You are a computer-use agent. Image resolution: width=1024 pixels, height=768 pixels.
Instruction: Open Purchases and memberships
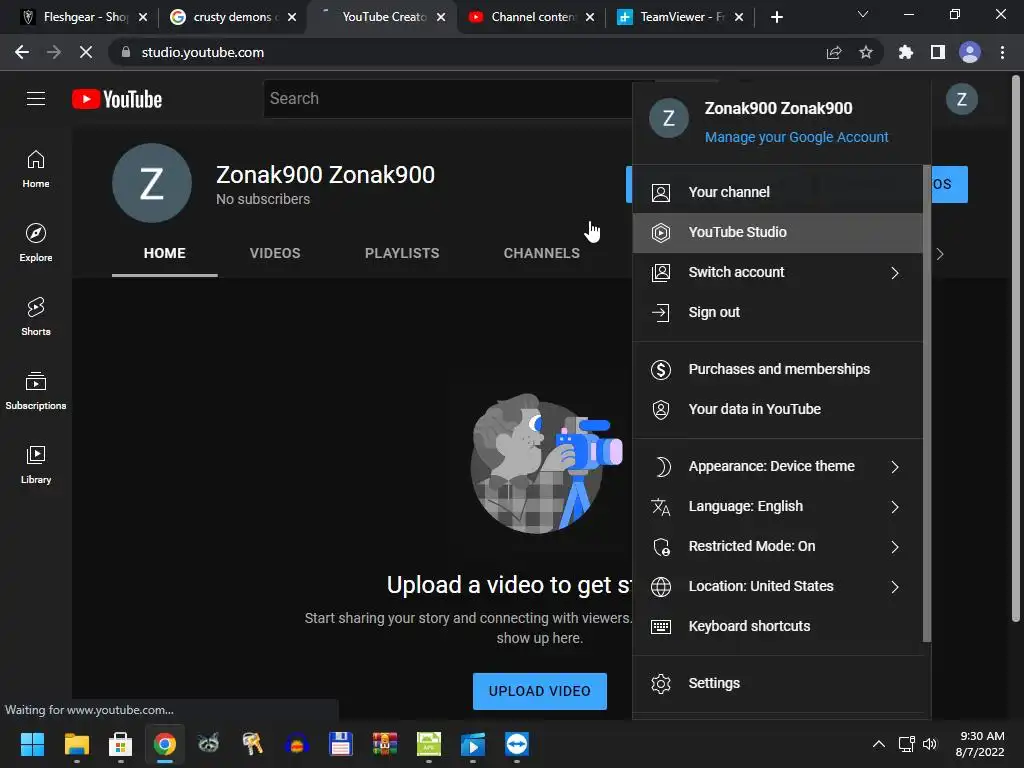point(777,369)
